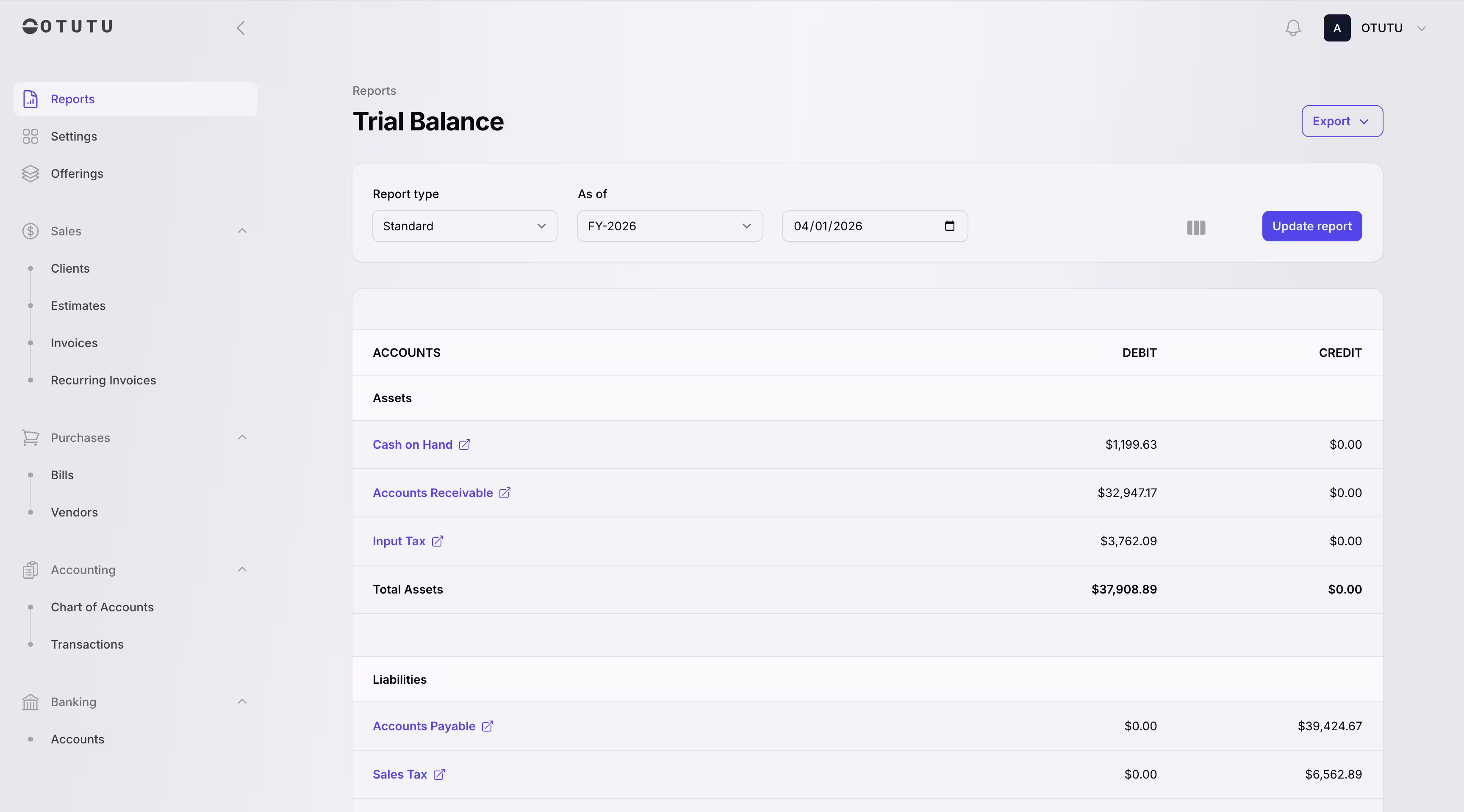This screenshot has width=1464, height=812.
Task: Click the Settings grid icon
Action: (x=30, y=136)
